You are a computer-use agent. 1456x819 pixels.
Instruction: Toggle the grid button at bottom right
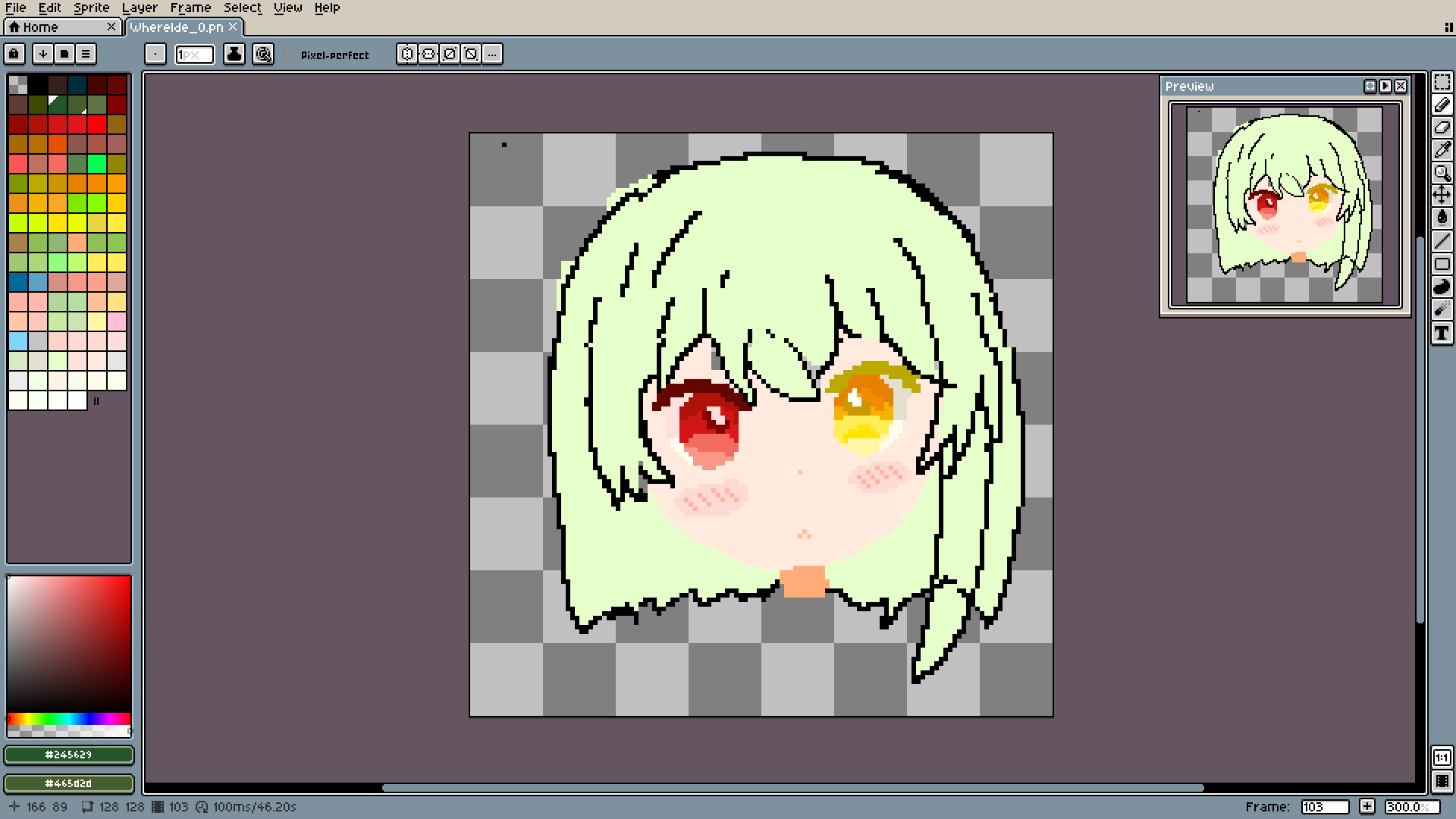[1442, 782]
